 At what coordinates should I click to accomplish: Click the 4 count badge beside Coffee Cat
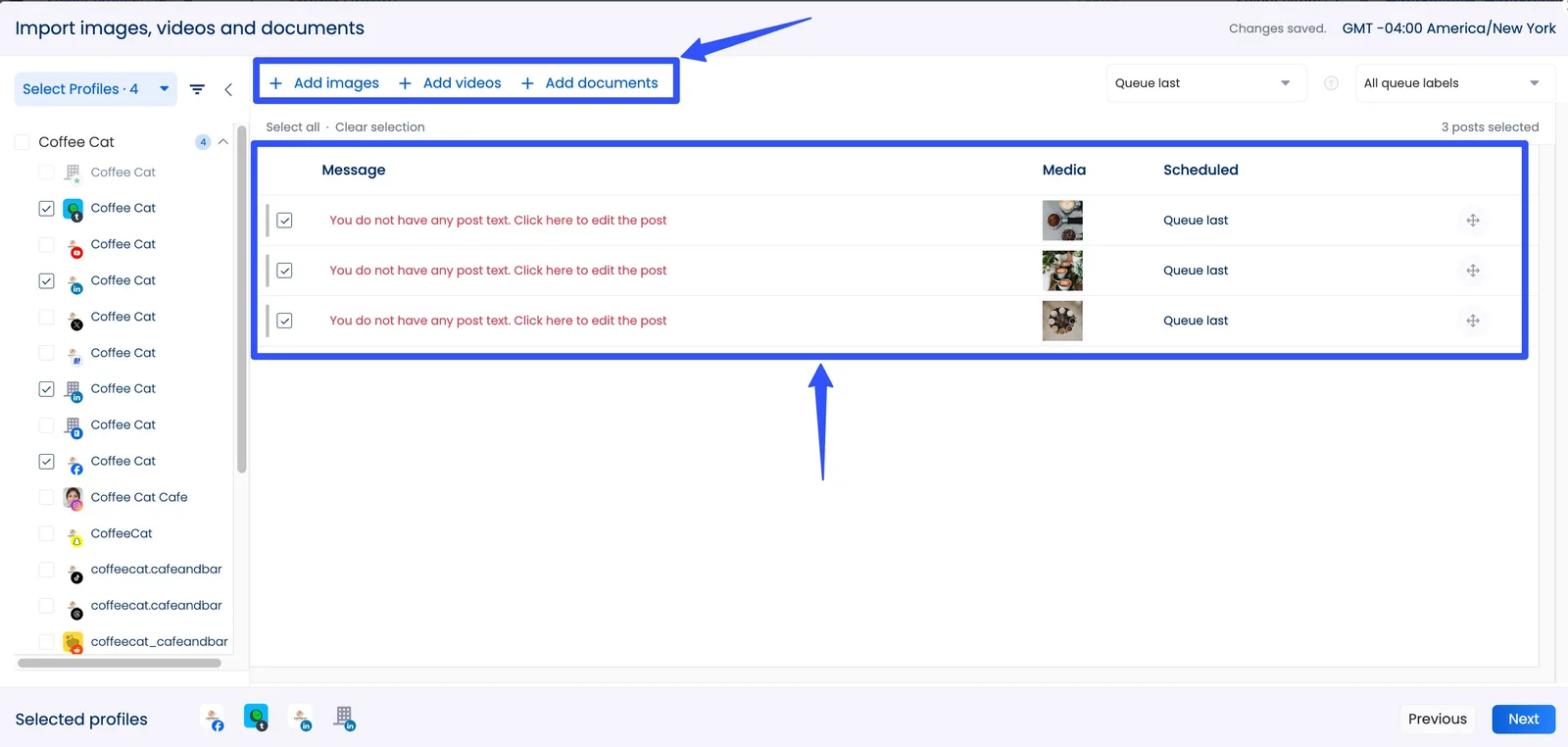(203, 142)
